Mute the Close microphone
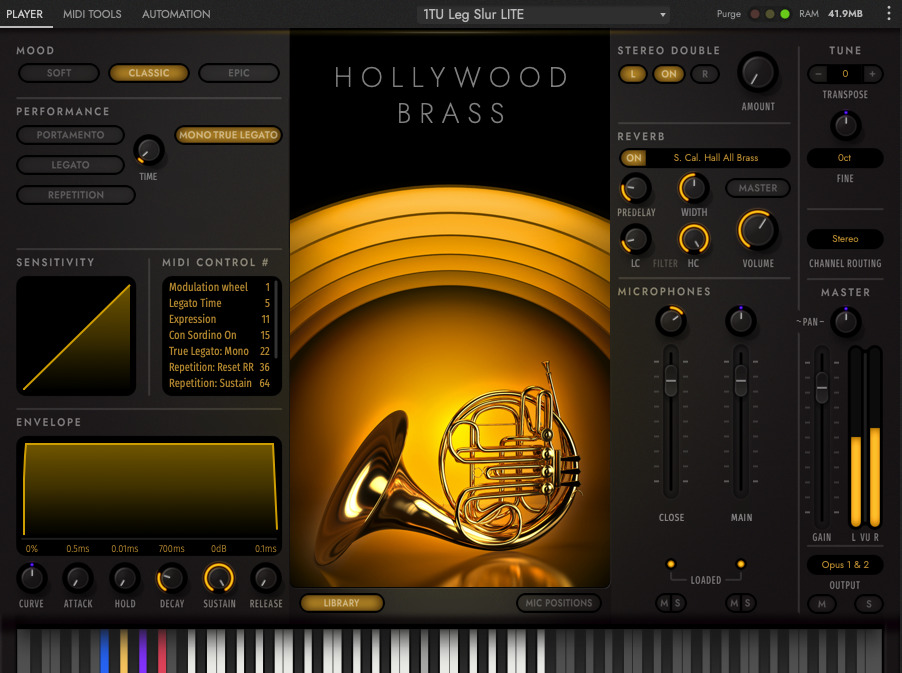Image resolution: width=902 pixels, height=673 pixels. point(663,603)
